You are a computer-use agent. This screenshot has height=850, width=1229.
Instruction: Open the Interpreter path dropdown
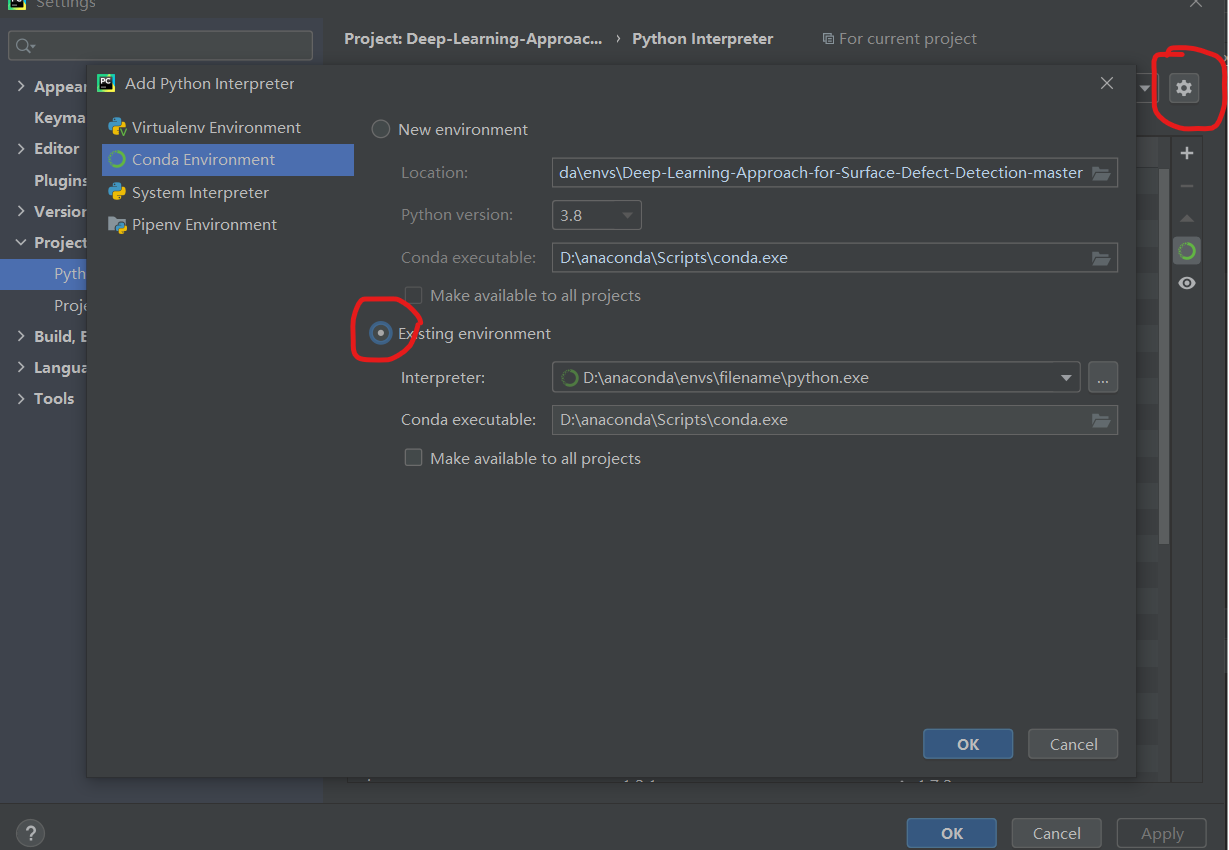1066,378
